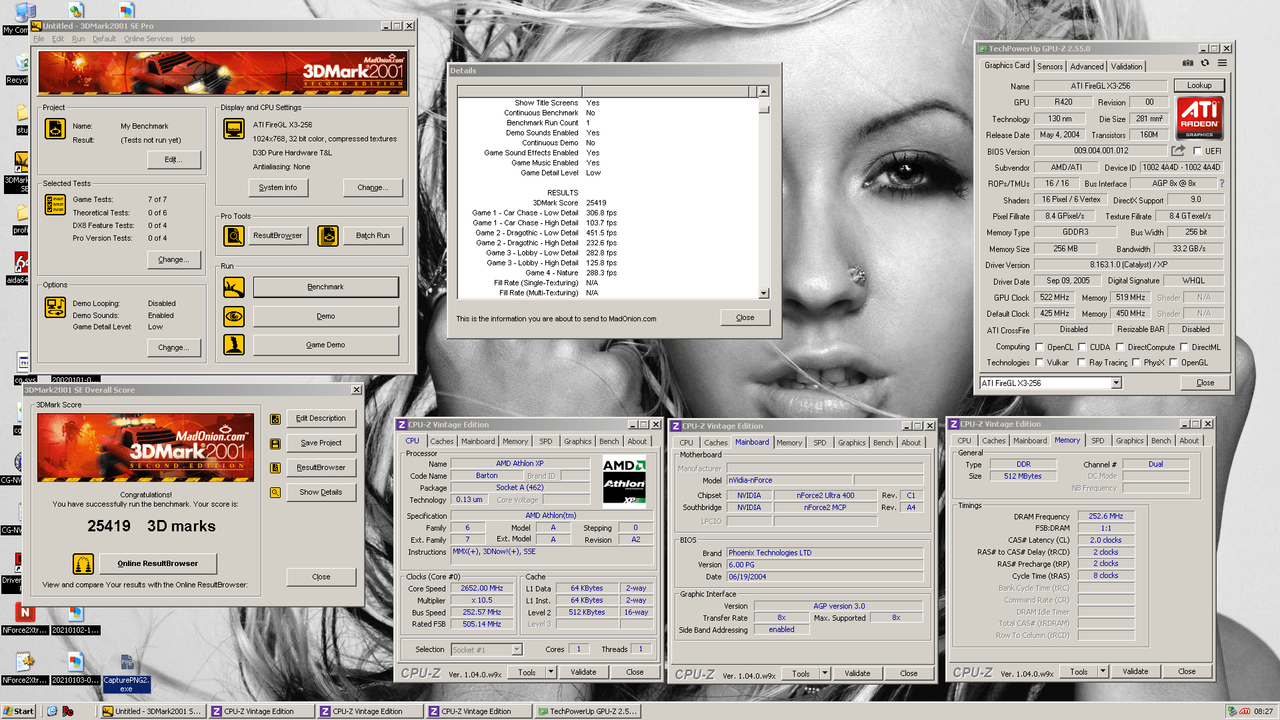Viewport: 1280px width, 720px height.
Task: Click the ATI Radeon Graphics logo
Action: (x=1200, y=118)
